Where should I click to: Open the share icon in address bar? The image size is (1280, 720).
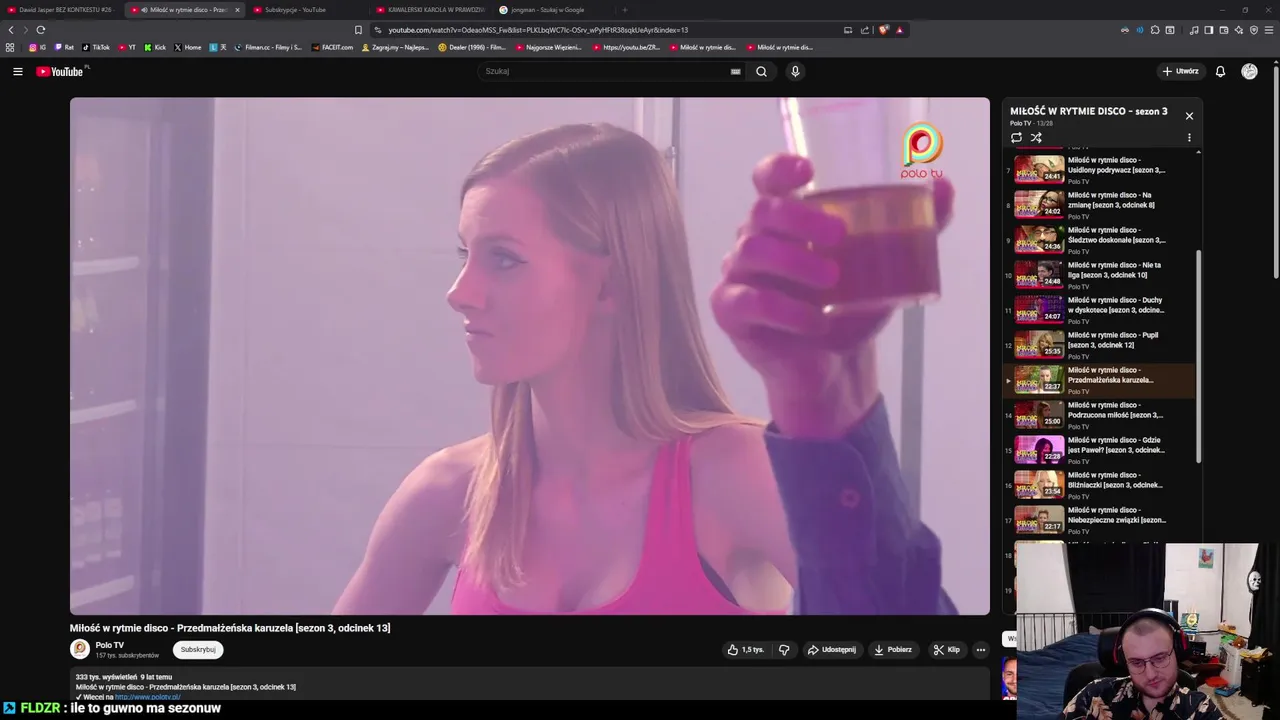[x=865, y=30]
